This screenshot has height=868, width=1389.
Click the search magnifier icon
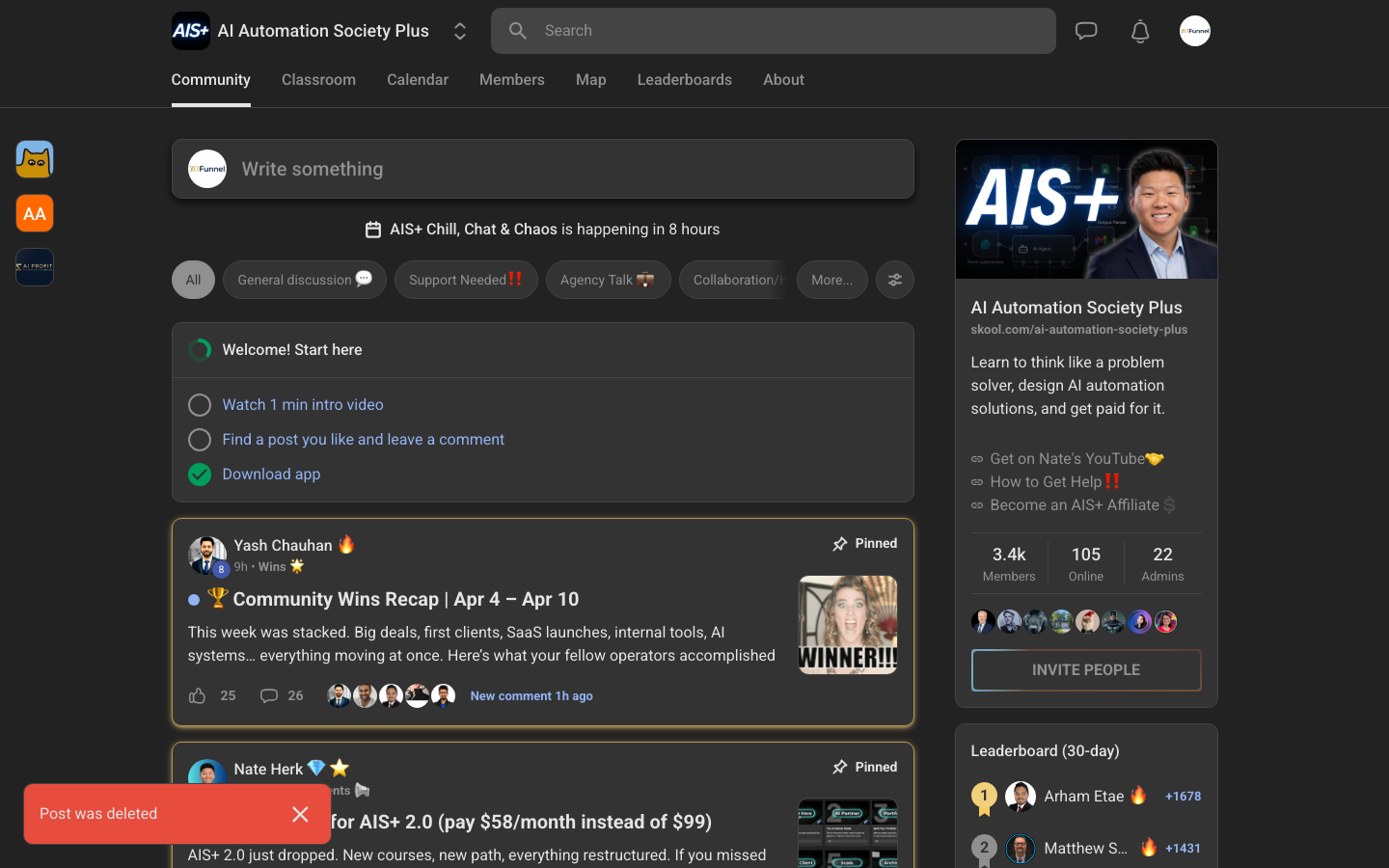tap(518, 31)
